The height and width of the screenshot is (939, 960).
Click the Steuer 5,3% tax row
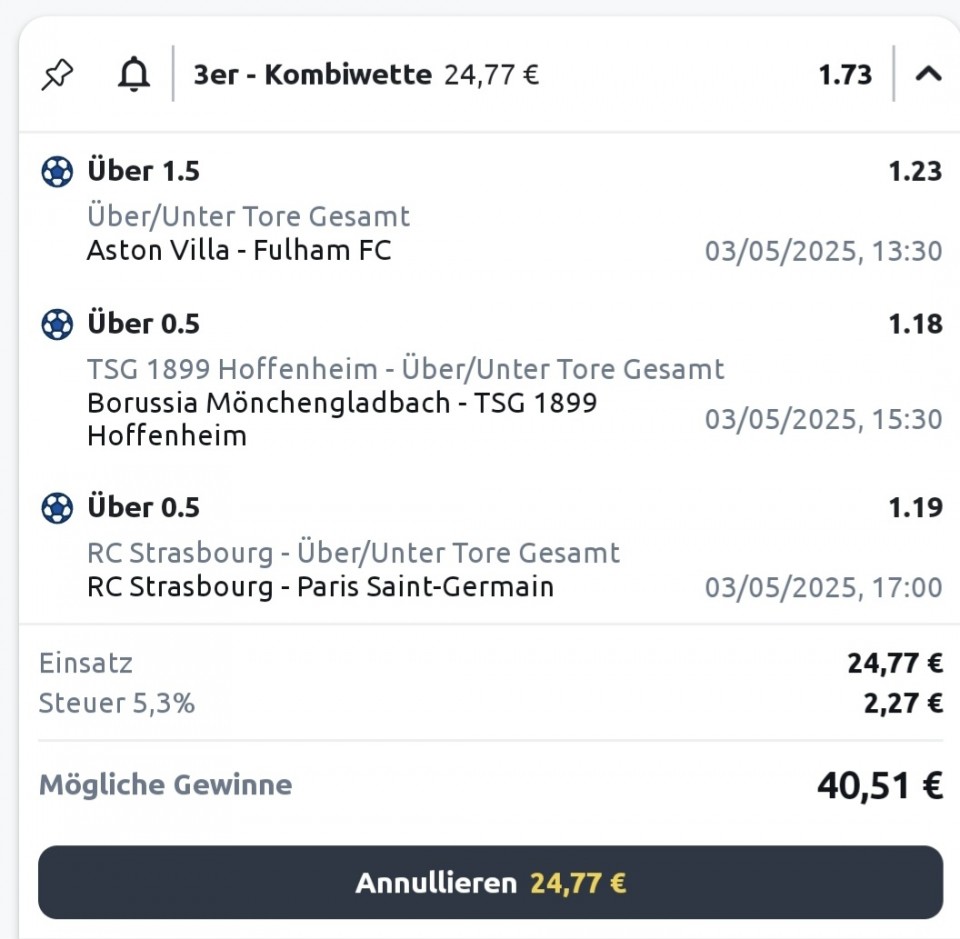[490, 703]
